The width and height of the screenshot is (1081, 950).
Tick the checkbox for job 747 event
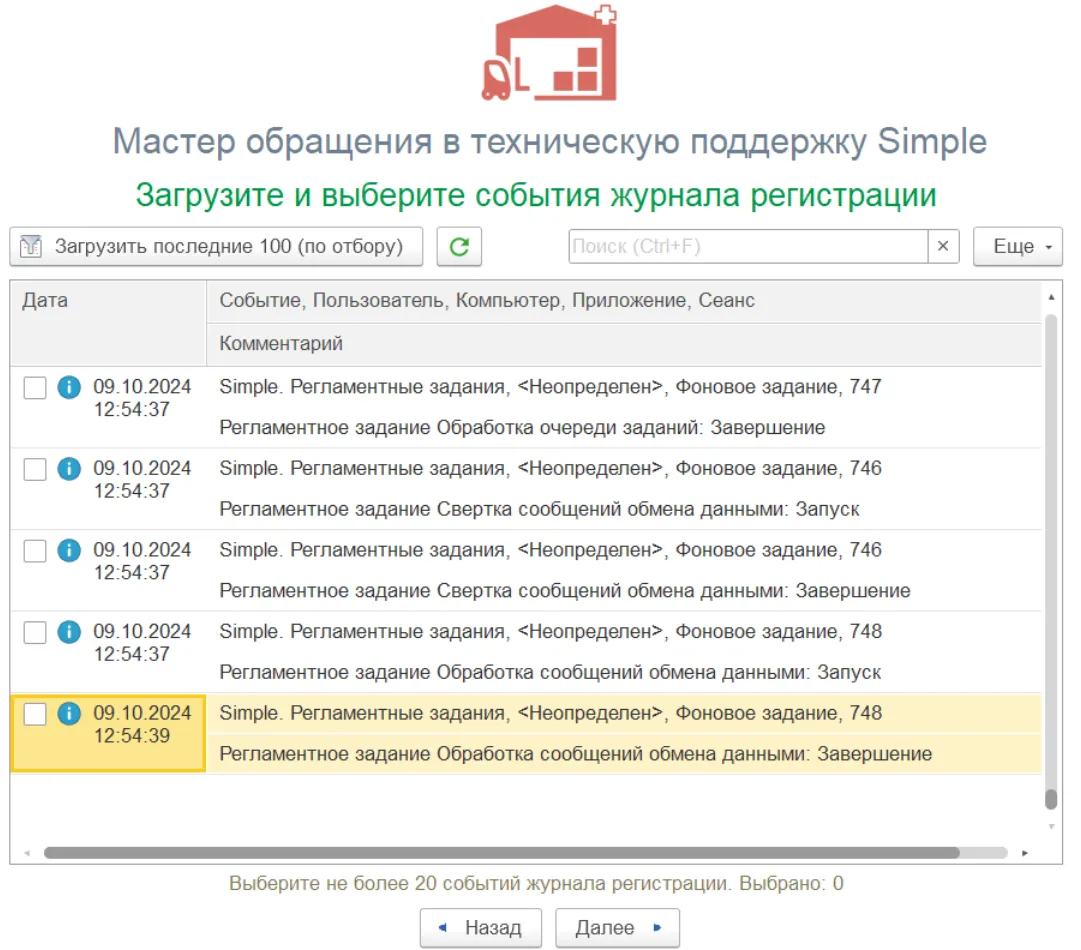point(35,387)
